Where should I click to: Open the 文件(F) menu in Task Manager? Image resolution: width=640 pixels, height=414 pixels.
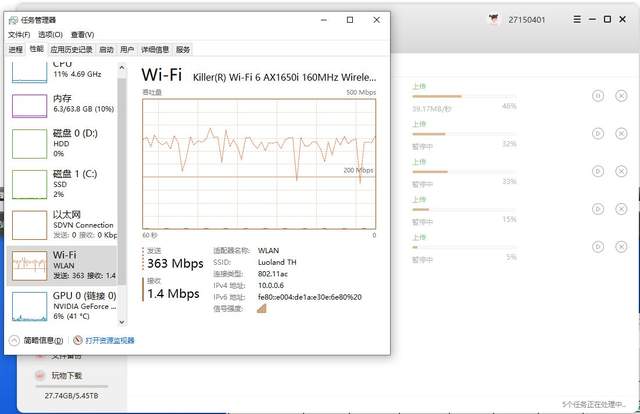(x=19, y=35)
